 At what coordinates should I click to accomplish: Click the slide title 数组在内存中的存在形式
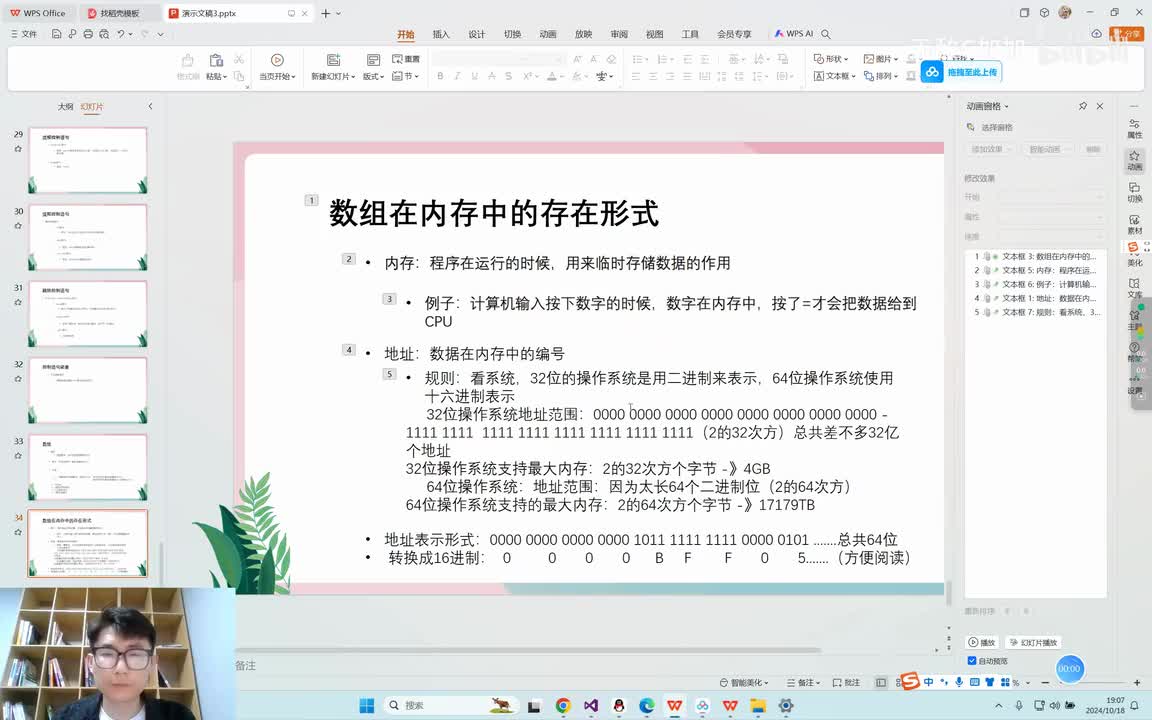click(x=494, y=213)
